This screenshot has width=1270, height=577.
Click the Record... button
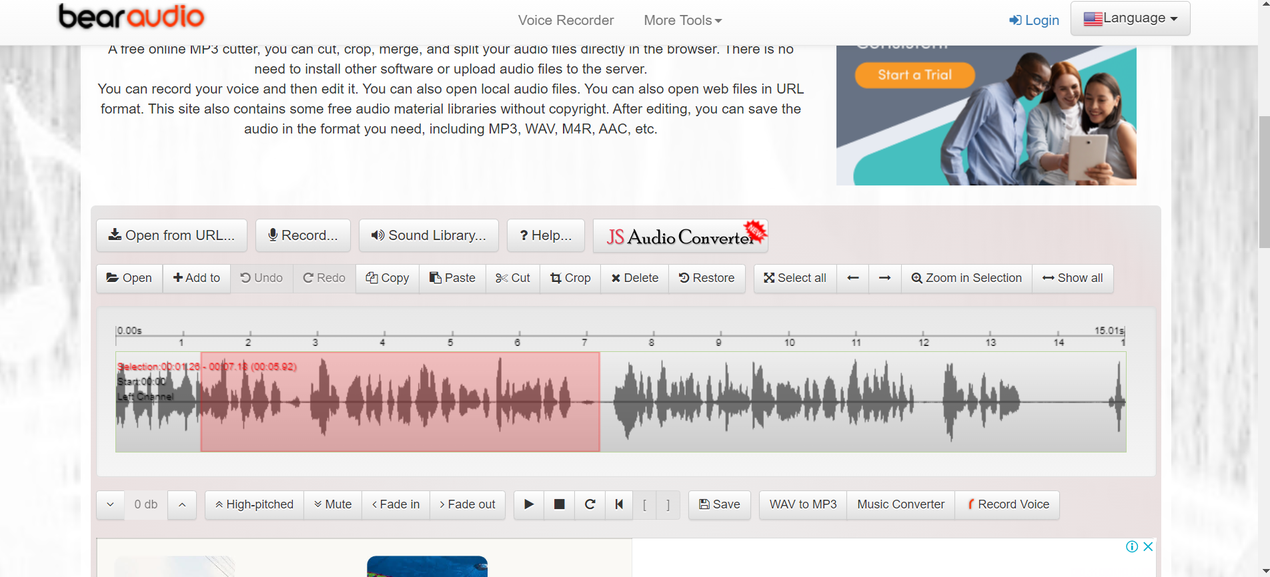pos(303,235)
